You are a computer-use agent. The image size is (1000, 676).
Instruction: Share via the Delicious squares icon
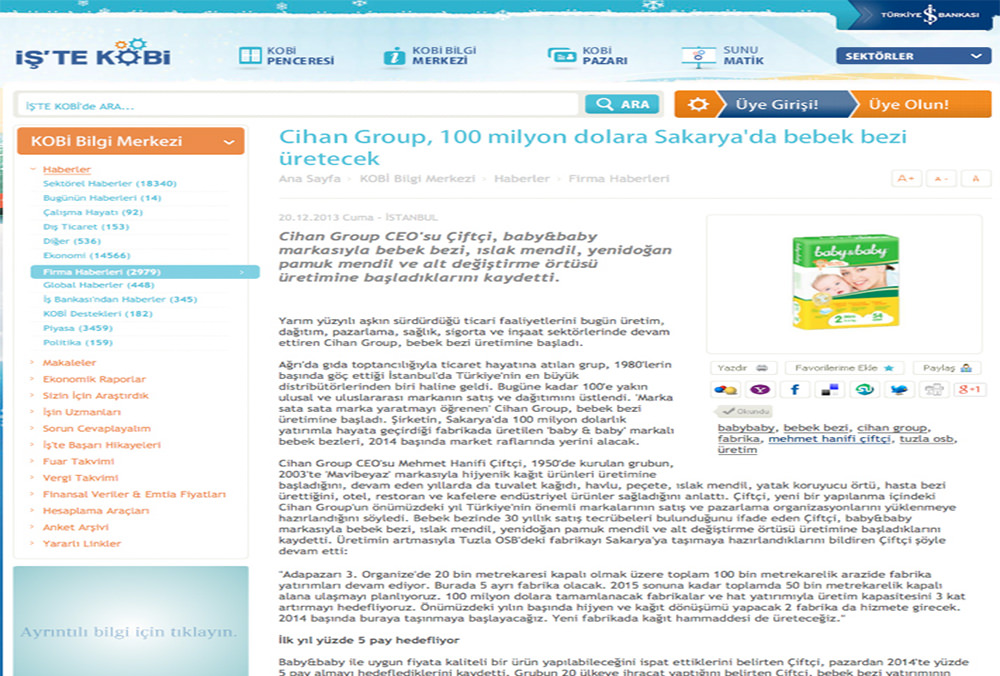point(829,390)
